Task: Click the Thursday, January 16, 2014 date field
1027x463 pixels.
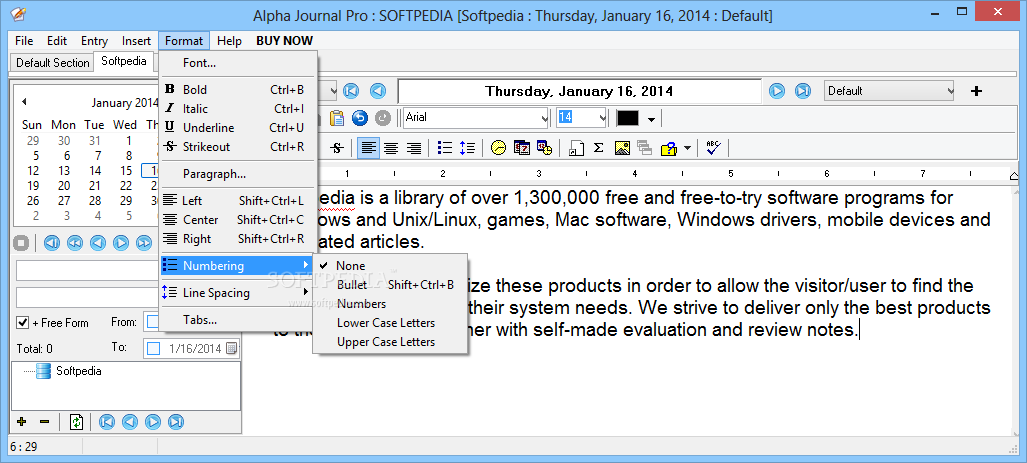Action: 579,91
